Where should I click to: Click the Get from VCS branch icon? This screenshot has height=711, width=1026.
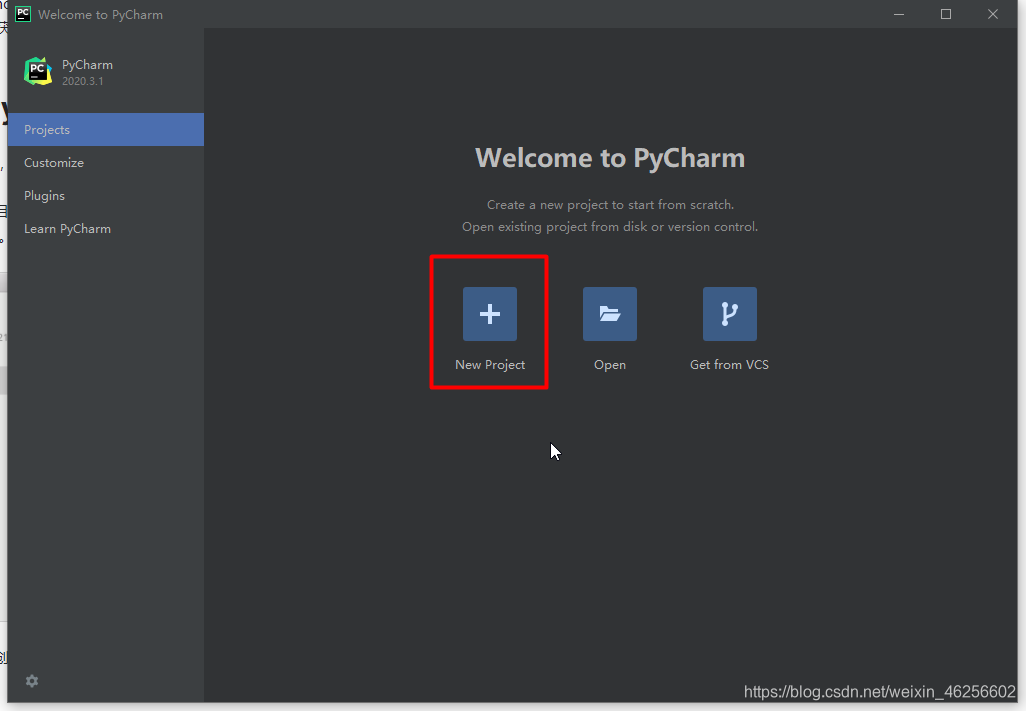pos(730,314)
